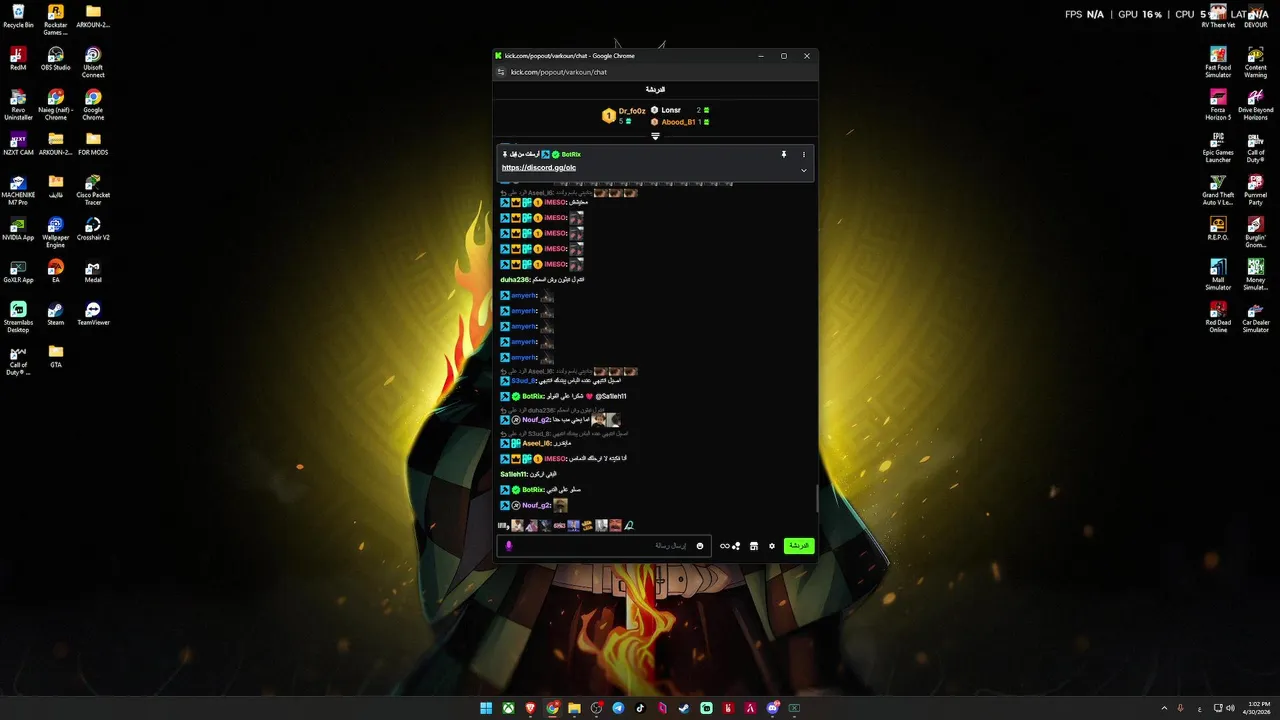Open TeamViewer desktop shortcut
Screen dimensions: 1280x720
pos(93,314)
